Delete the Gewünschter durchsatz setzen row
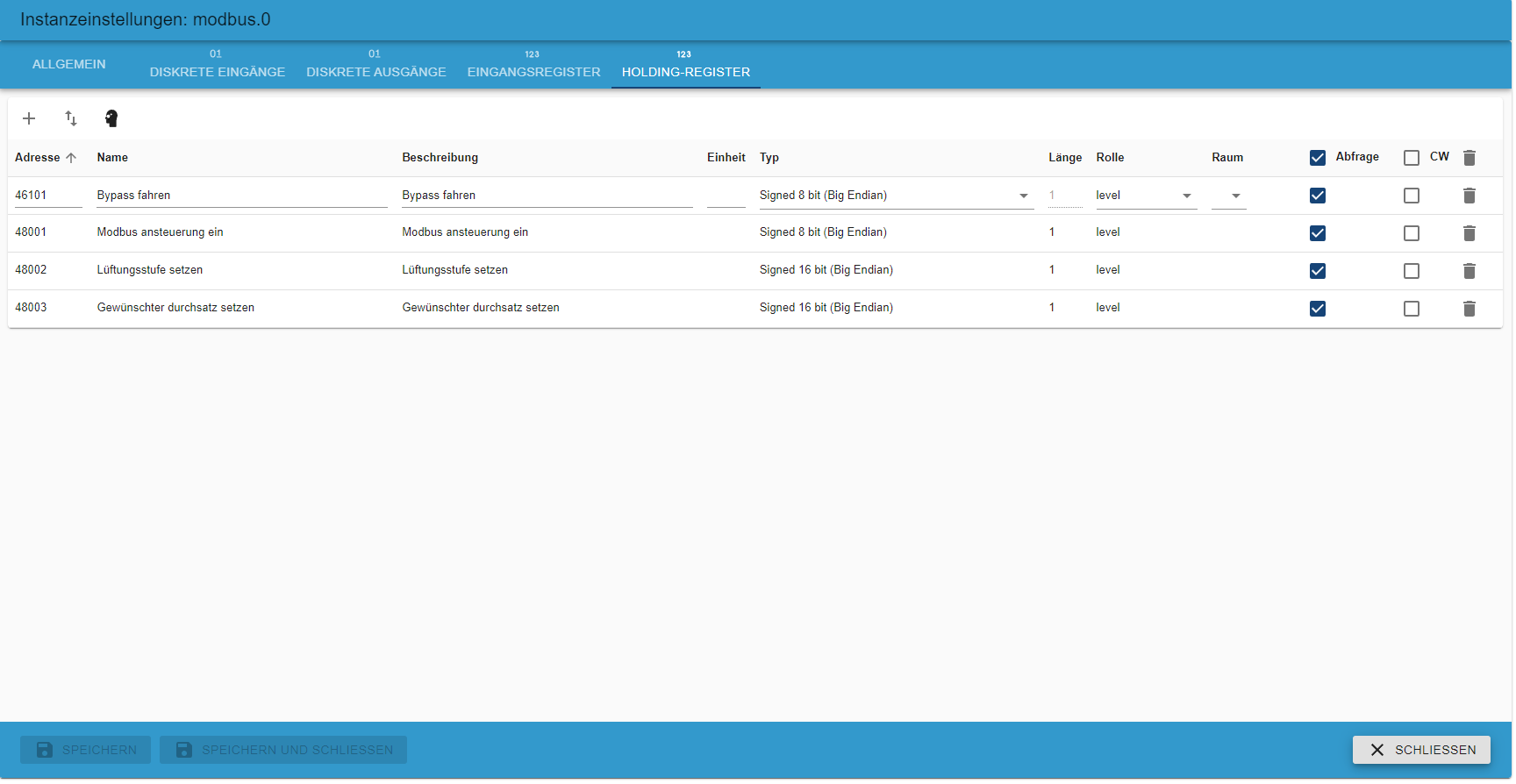The height and width of the screenshot is (784, 1516). point(1470,309)
